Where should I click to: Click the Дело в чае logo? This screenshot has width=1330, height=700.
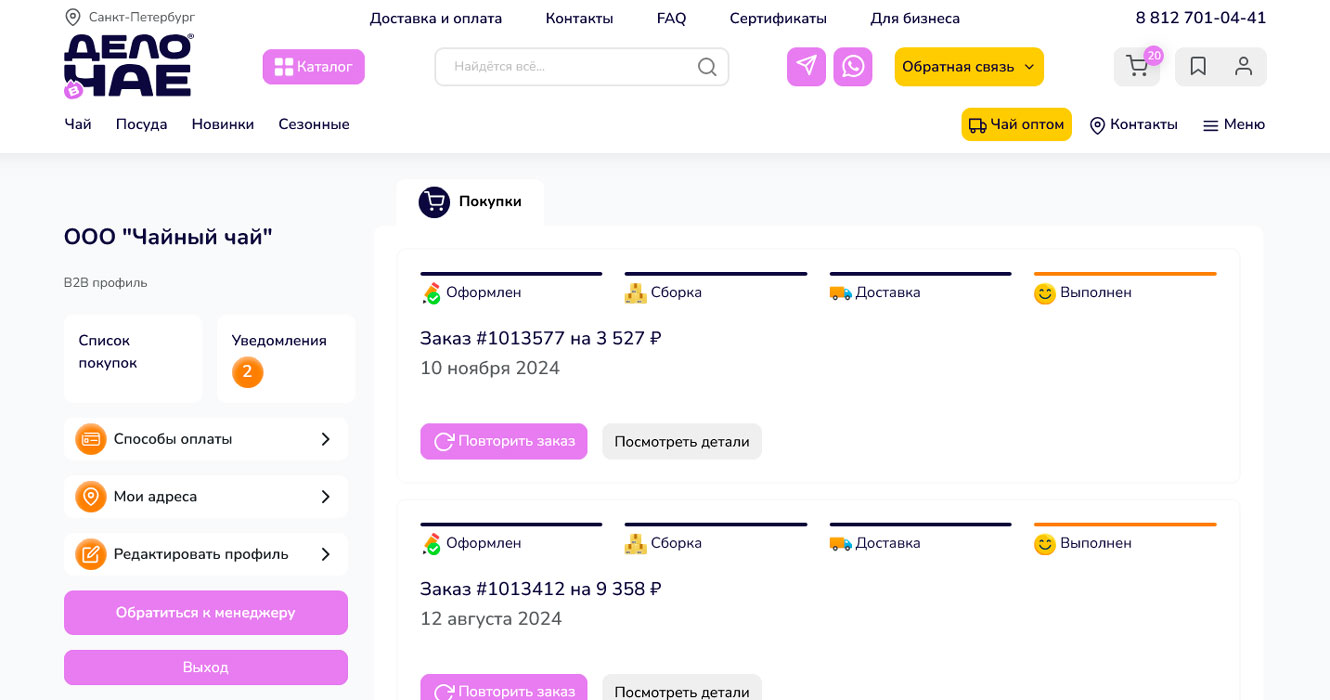pyautogui.click(x=129, y=66)
